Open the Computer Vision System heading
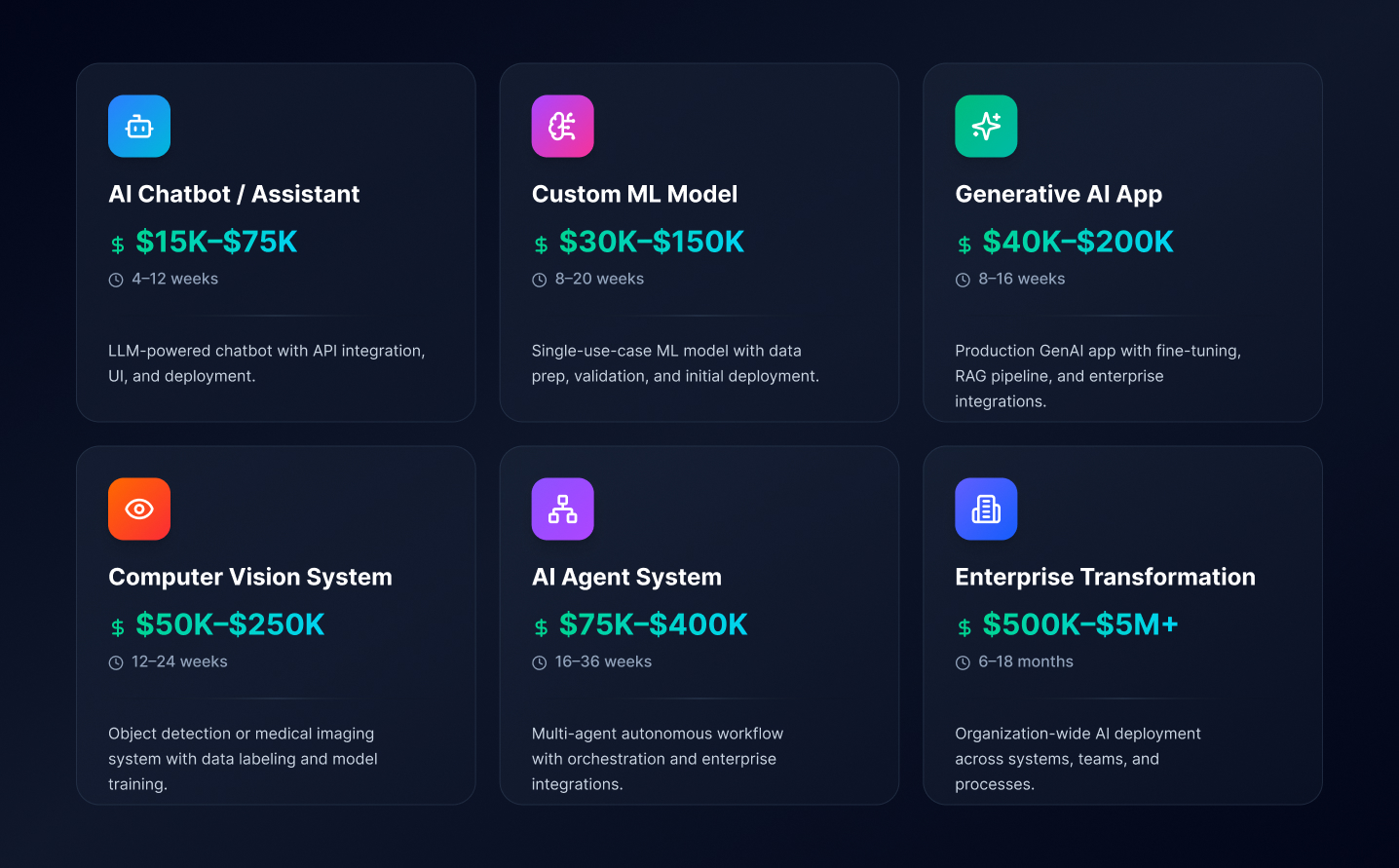The width and height of the screenshot is (1399, 868). [250, 577]
